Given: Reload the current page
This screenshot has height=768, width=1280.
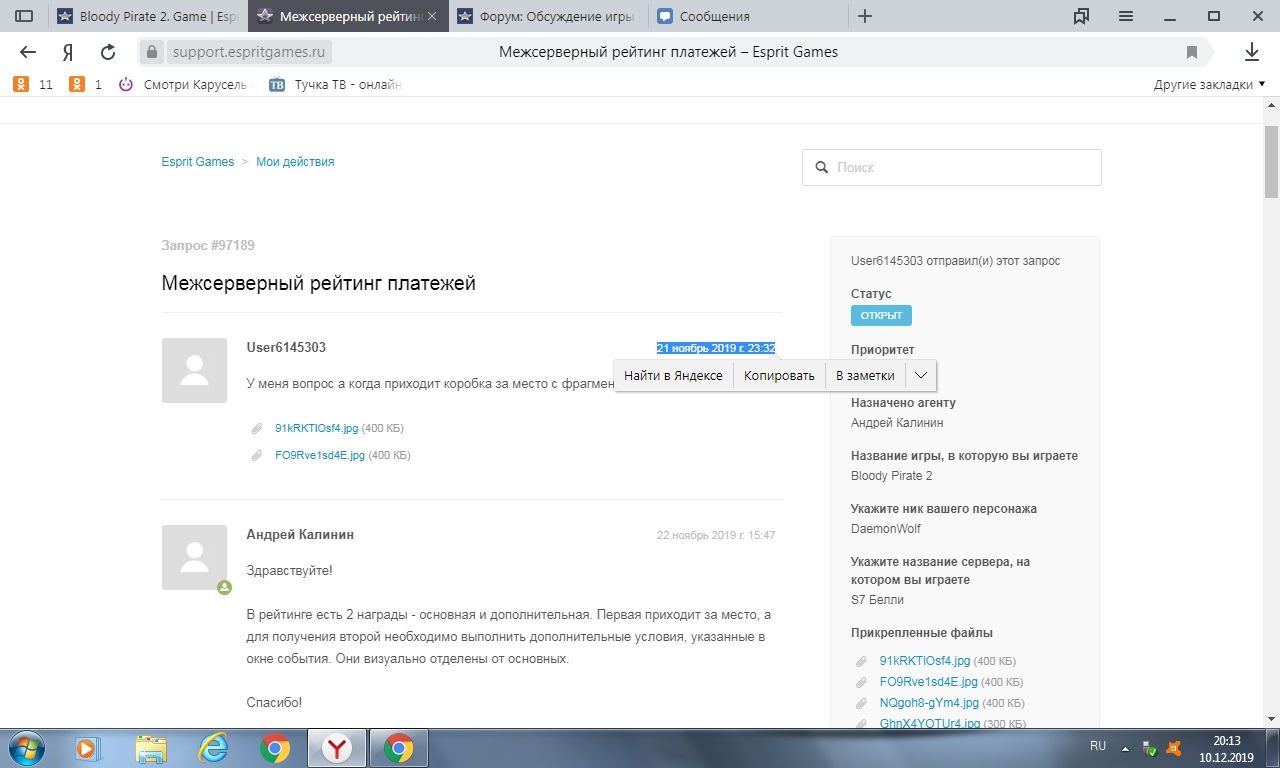Looking at the screenshot, I should coord(108,52).
